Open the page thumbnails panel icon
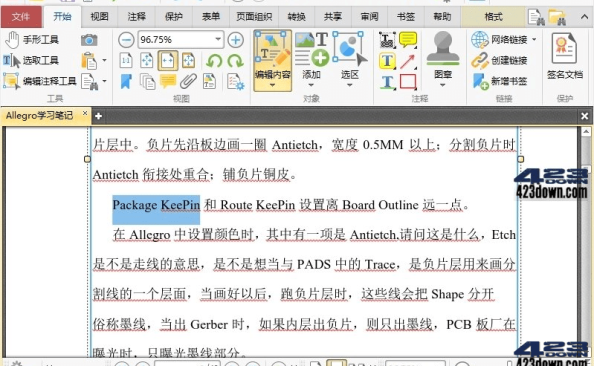594x366 pixels. tap(147, 81)
